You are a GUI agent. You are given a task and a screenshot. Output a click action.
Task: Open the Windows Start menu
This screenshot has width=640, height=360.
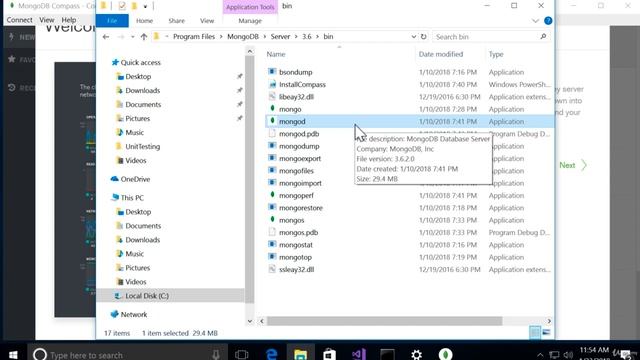[x=13, y=354]
